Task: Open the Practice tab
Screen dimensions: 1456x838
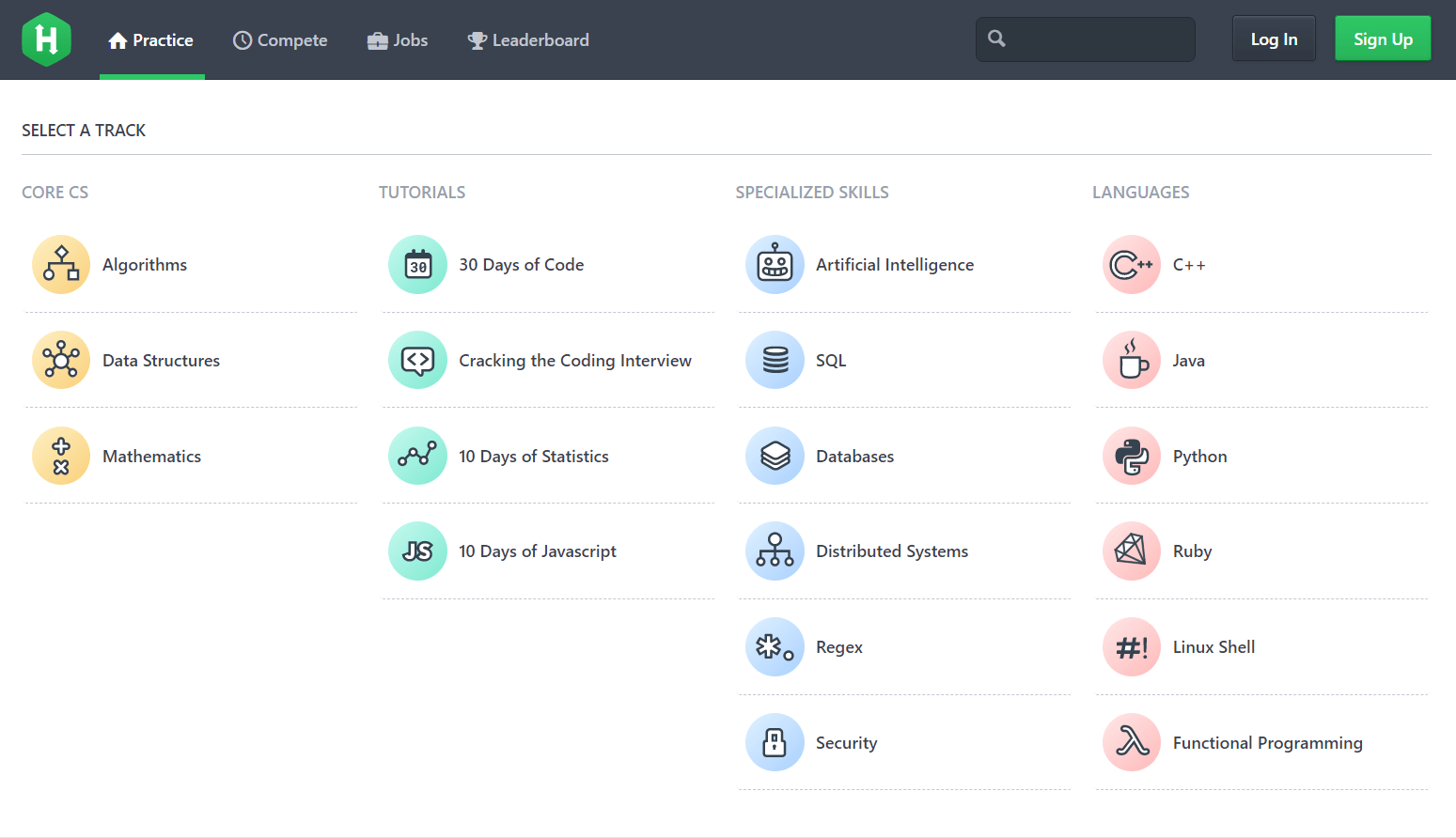Action: (151, 40)
